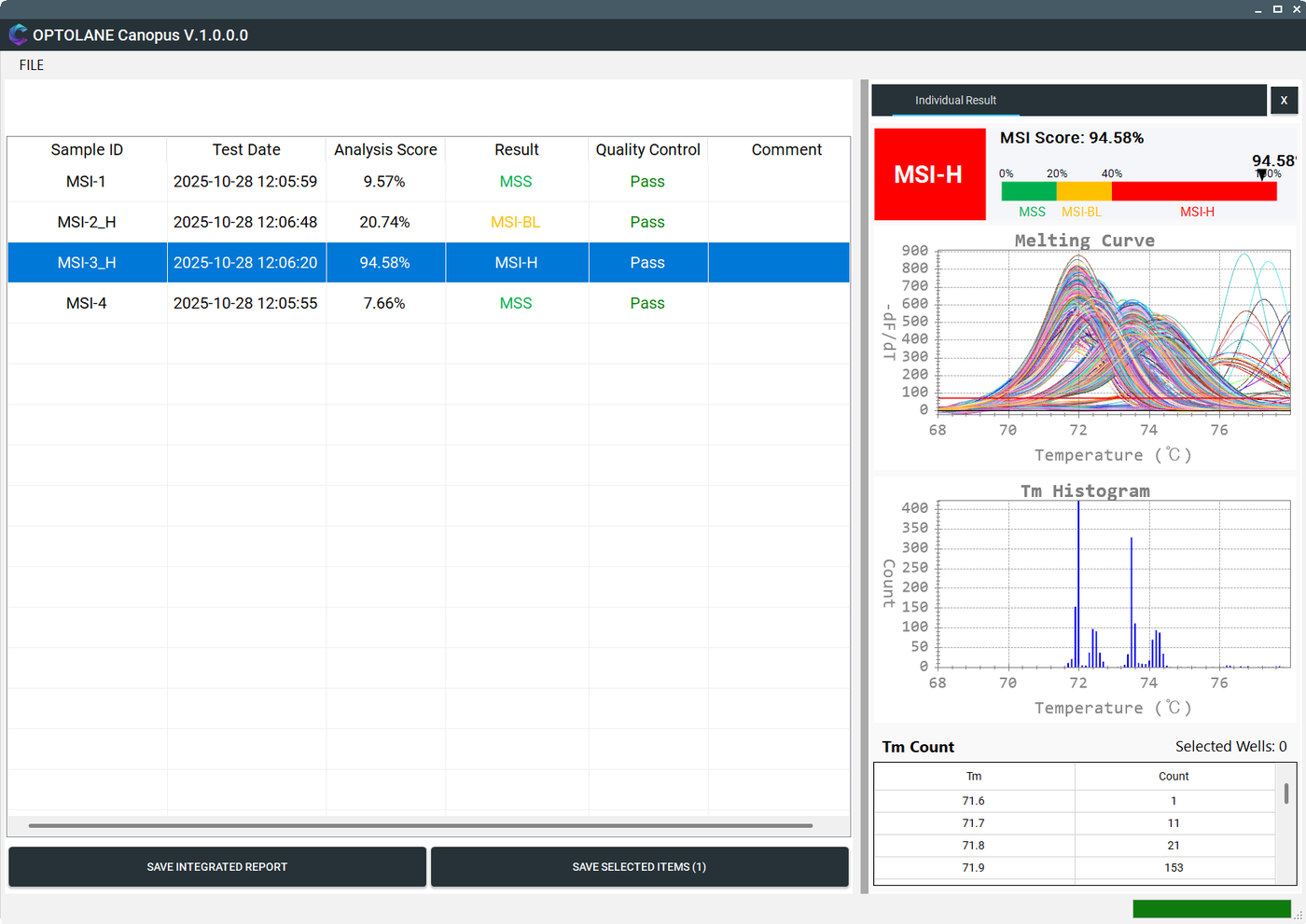Click the vertical splitter between panels

(x=865, y=487)
